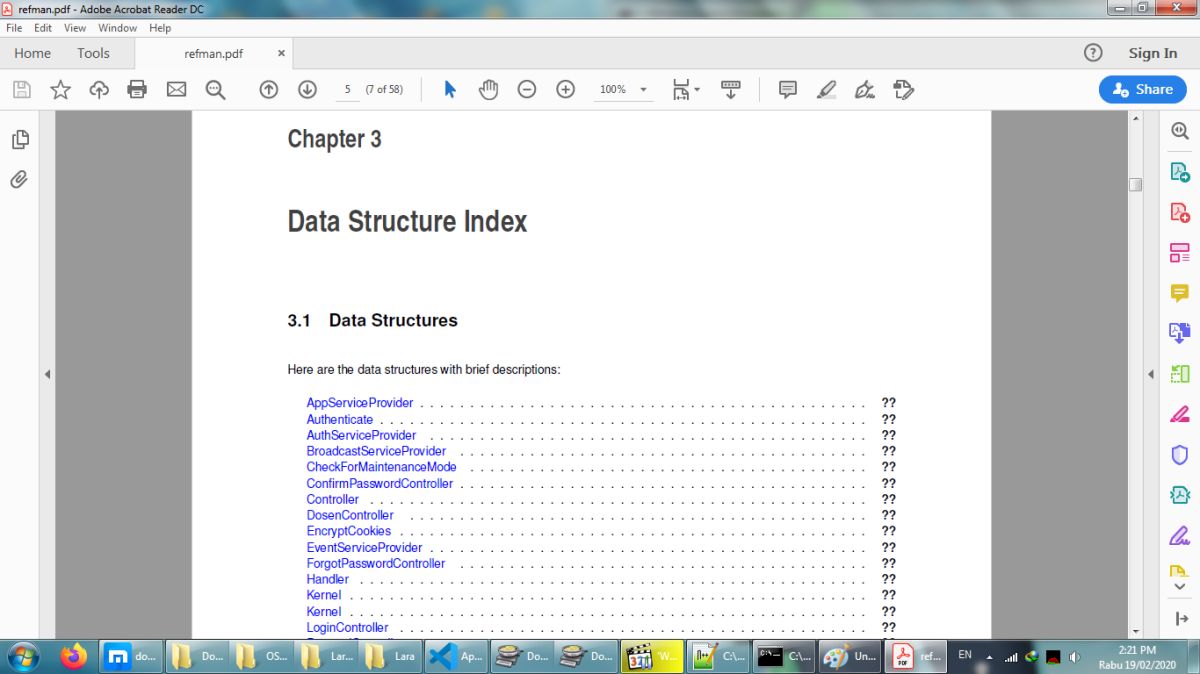Follow the BroadcastServiceProvider link

376,451
